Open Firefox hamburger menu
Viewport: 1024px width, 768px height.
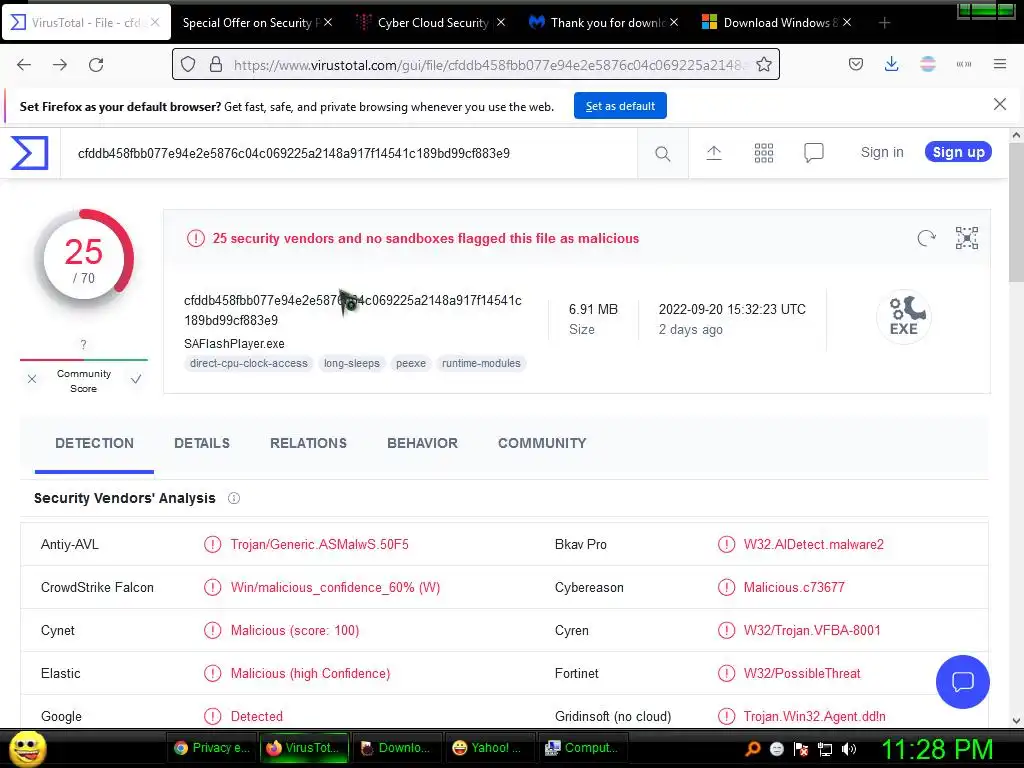pos(1000,64)
